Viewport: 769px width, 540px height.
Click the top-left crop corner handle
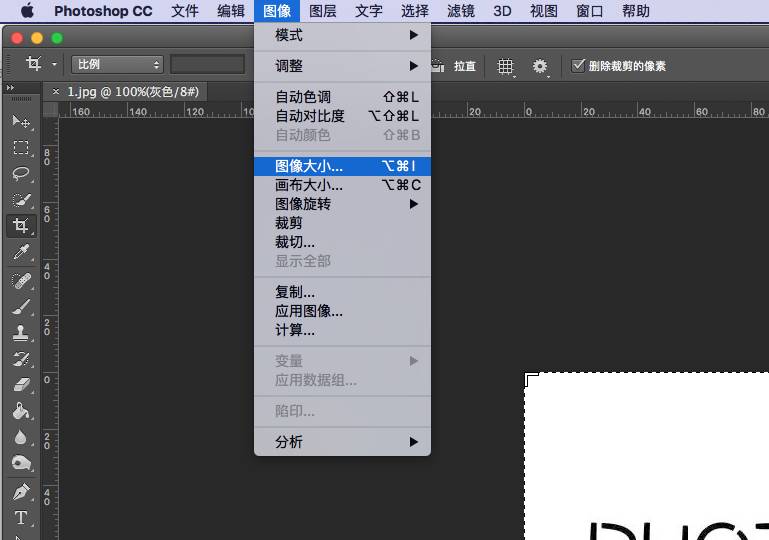point(531,378)
